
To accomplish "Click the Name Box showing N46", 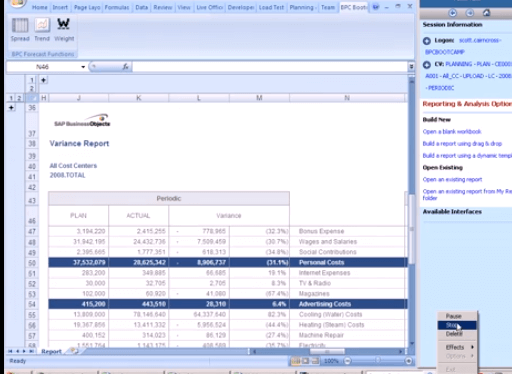I will pos(42,67).
